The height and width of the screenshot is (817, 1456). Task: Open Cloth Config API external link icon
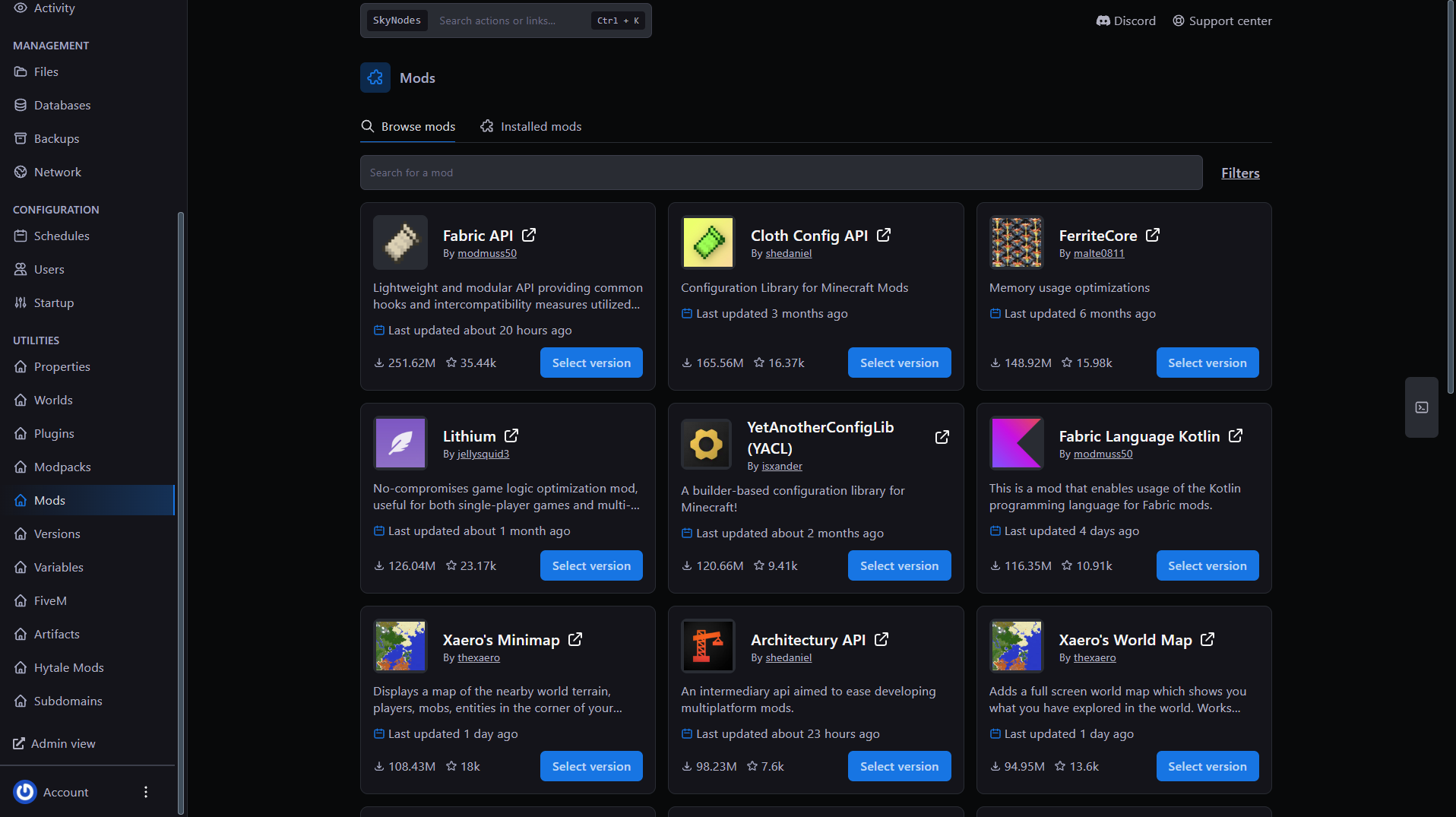point(884,235)
